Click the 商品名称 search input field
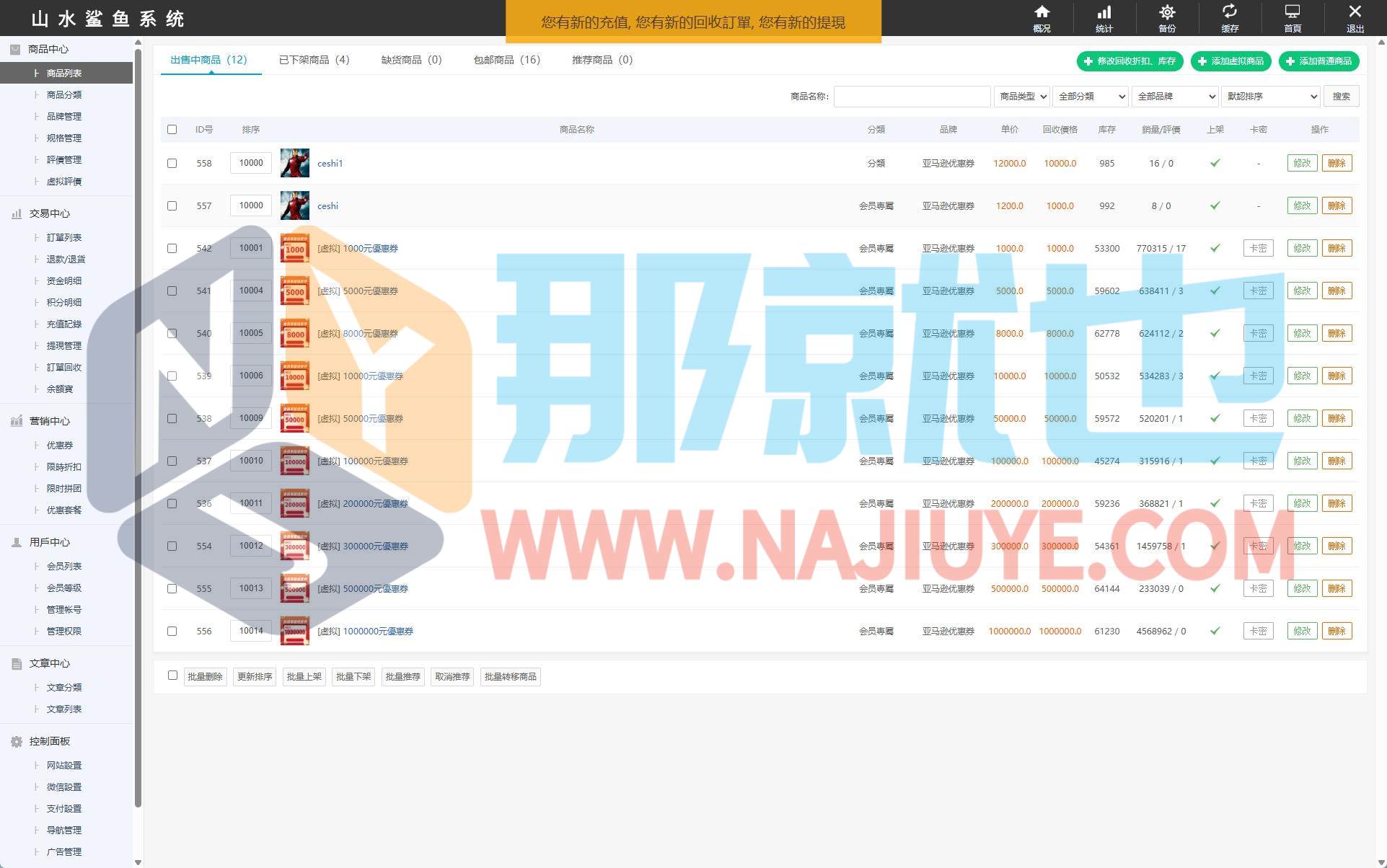 click(x=912, y=96)
